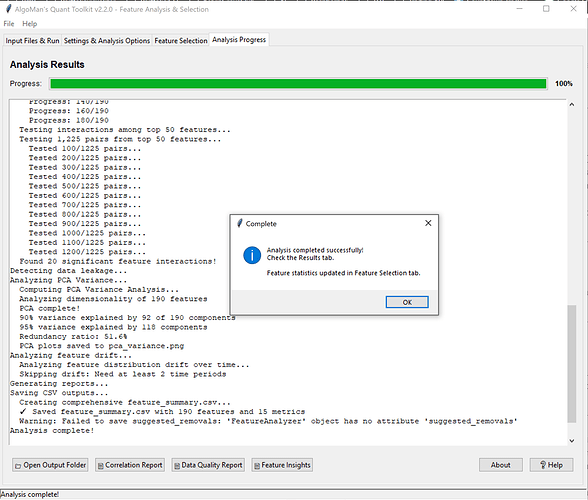The width and height of the screenshot is (588, 500).
Task: Select the Analysis Progress tab
Action: click(239, 39)
